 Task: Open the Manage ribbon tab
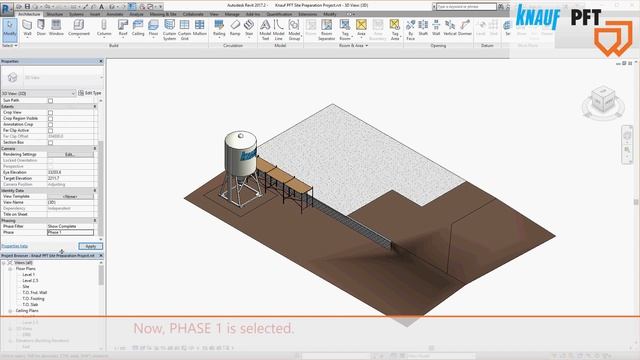(x=232, y=14)
